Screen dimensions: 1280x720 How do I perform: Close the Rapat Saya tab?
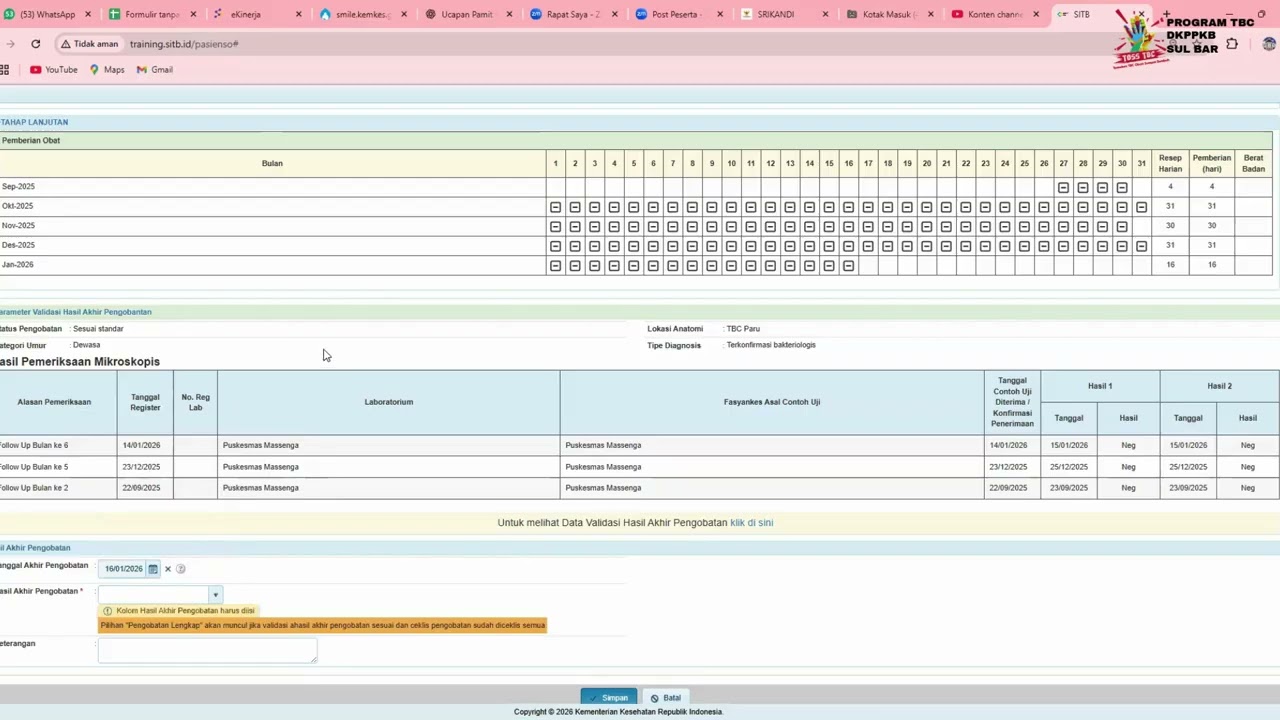click(x=615, y=15)
